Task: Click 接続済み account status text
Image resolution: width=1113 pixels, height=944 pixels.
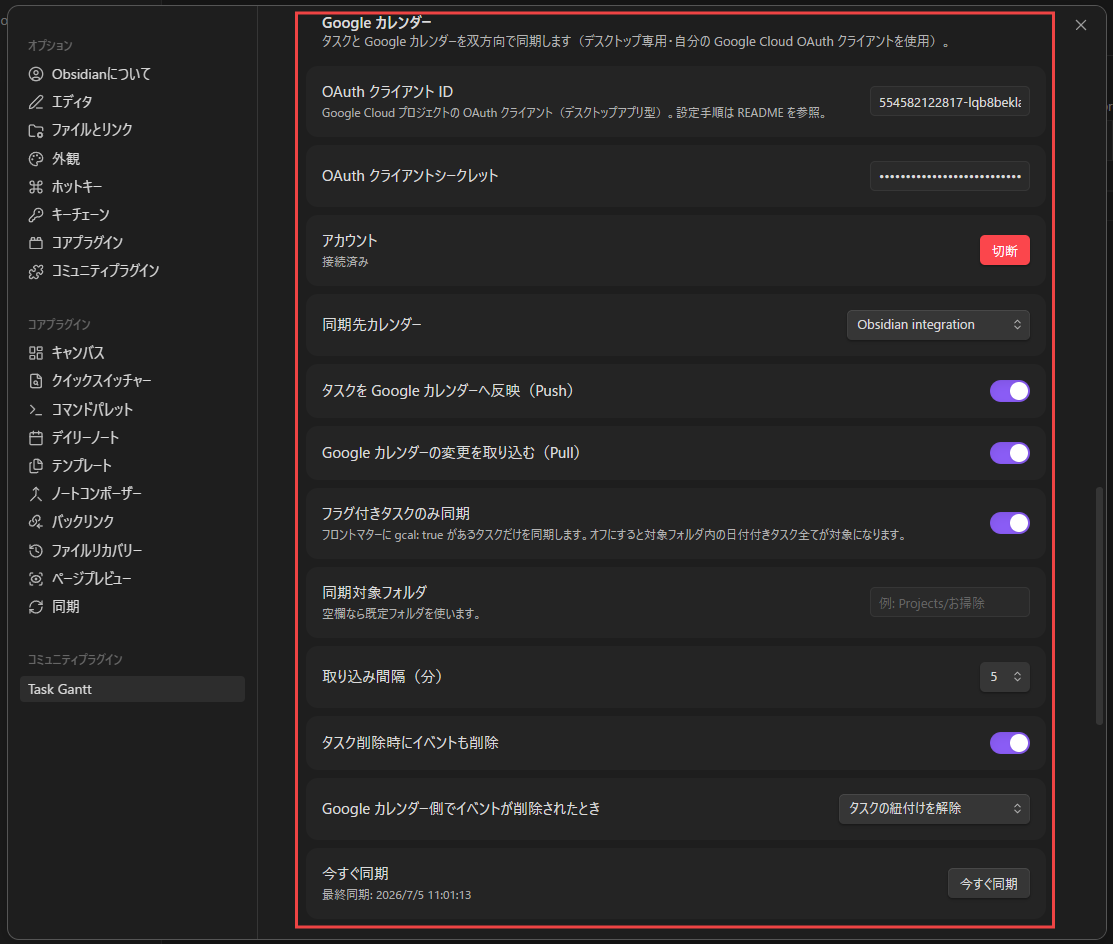Action: coord(345,262)
